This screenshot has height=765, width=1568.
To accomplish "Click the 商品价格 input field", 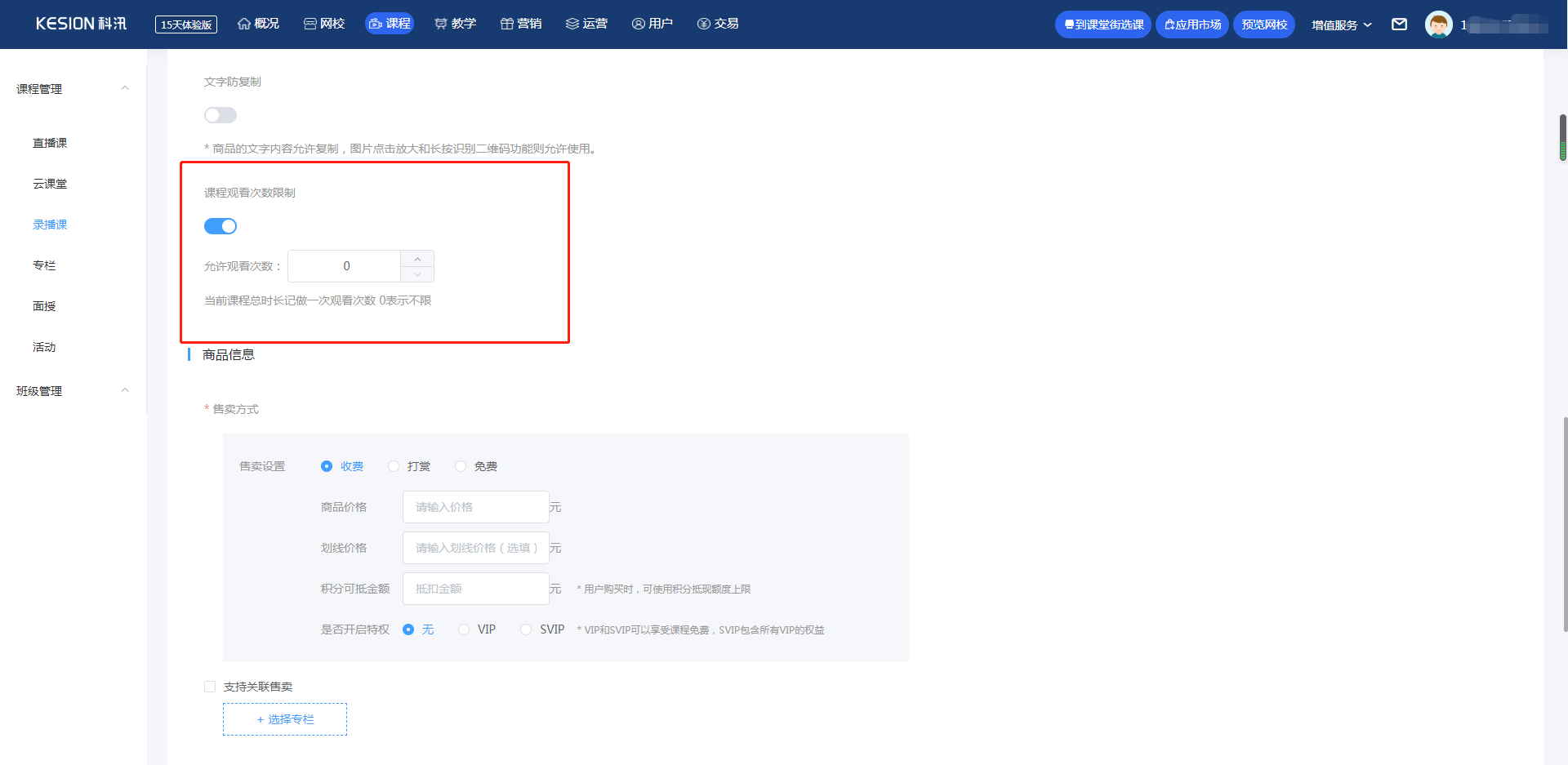I will (475, 507).
